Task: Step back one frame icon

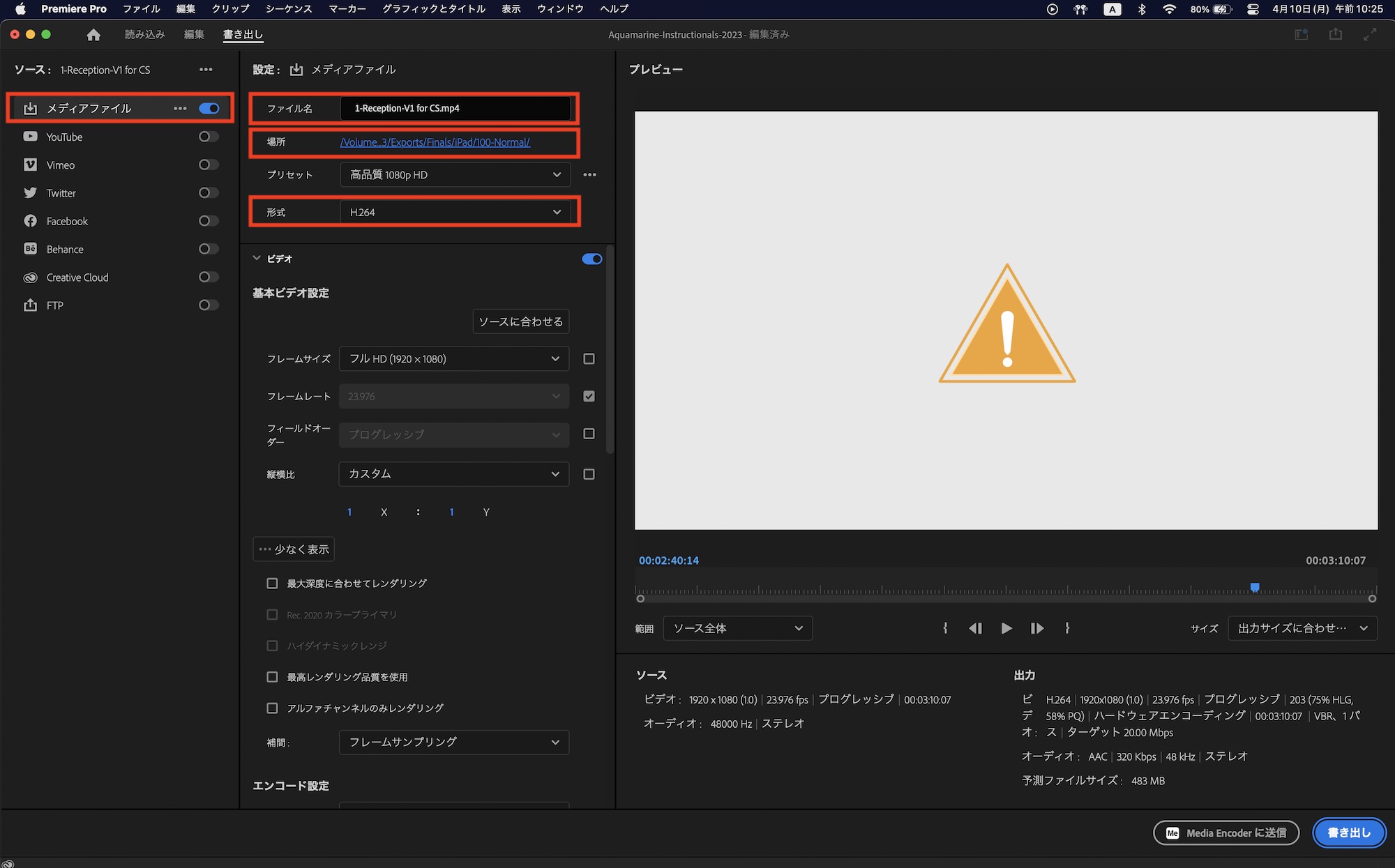Action: pyautogui.click(x=975, y=628)
